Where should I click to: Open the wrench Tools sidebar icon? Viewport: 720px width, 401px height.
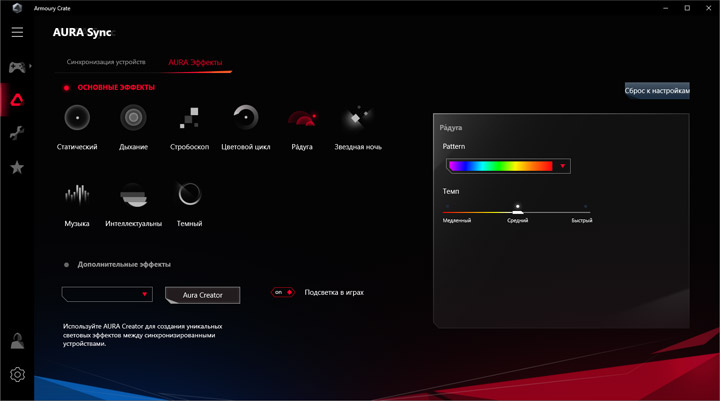coord(17,133)
